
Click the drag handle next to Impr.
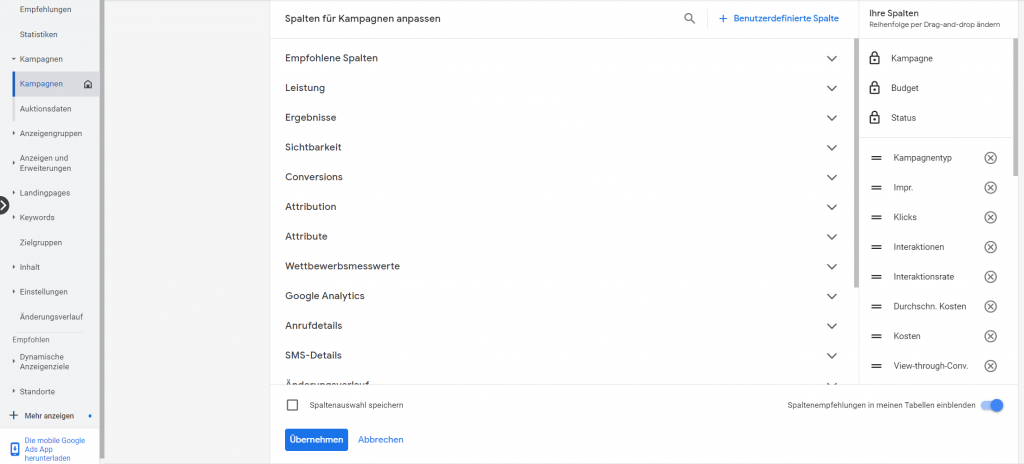876,188
